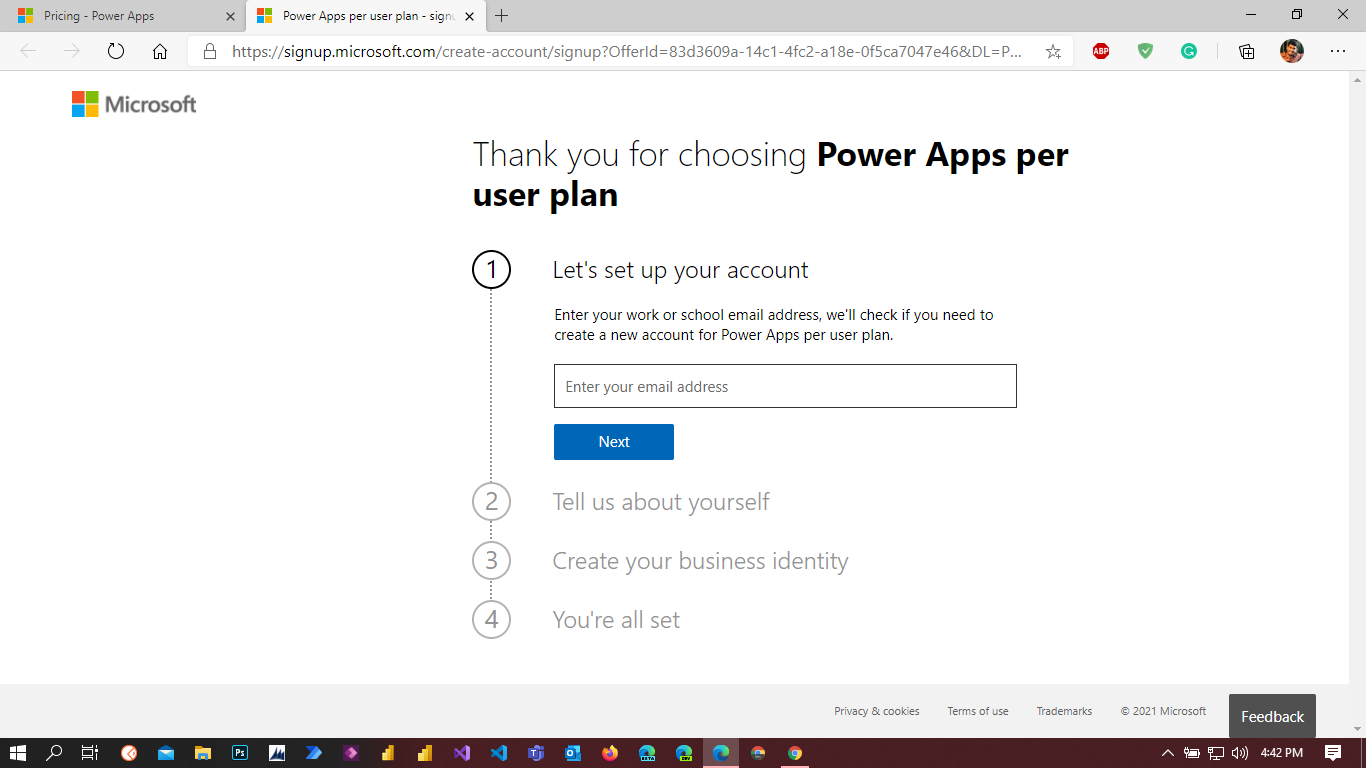Image resolution: width=1366 pixels, height=768 pixels.
Task: Open the Feedback button
Action: (1272, 716)
